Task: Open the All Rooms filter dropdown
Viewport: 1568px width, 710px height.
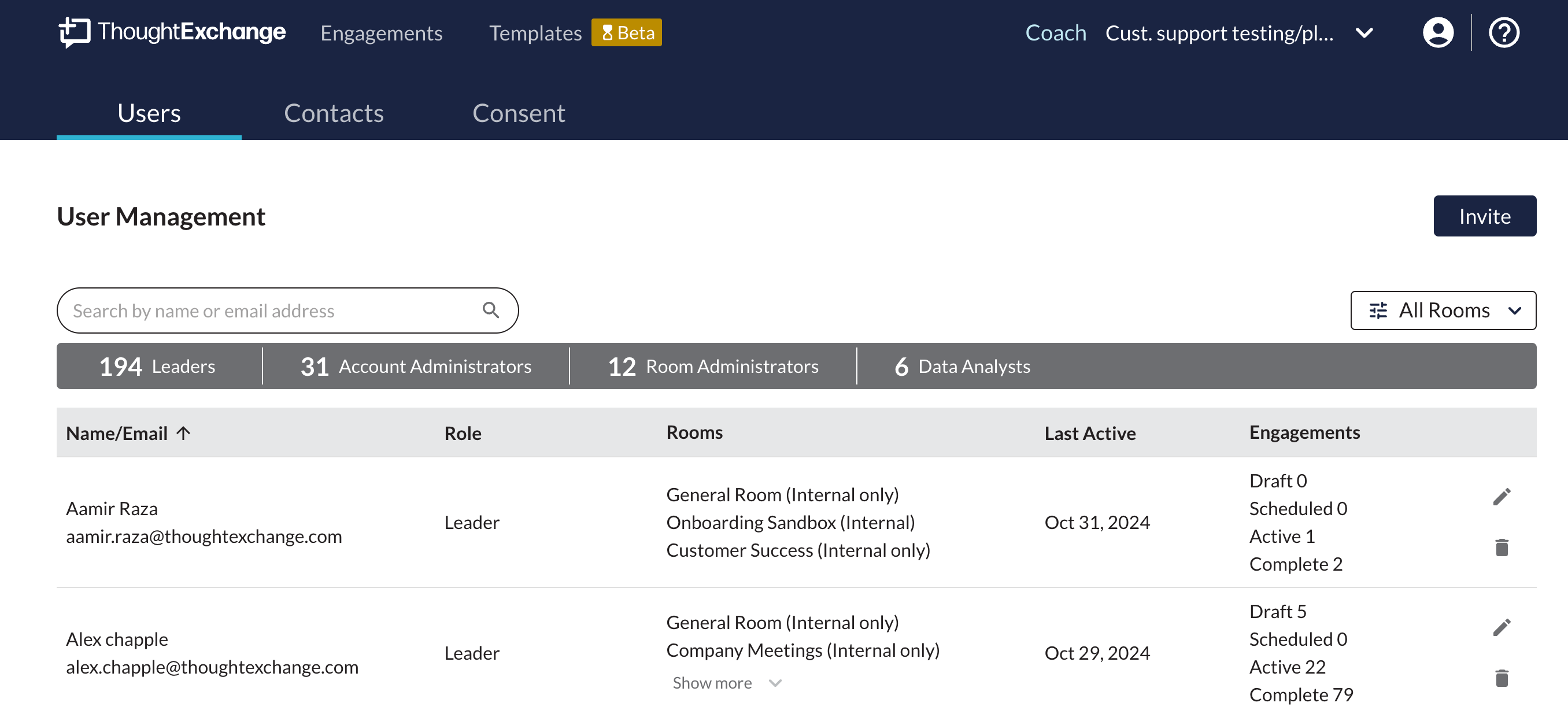Action: 1443,310
